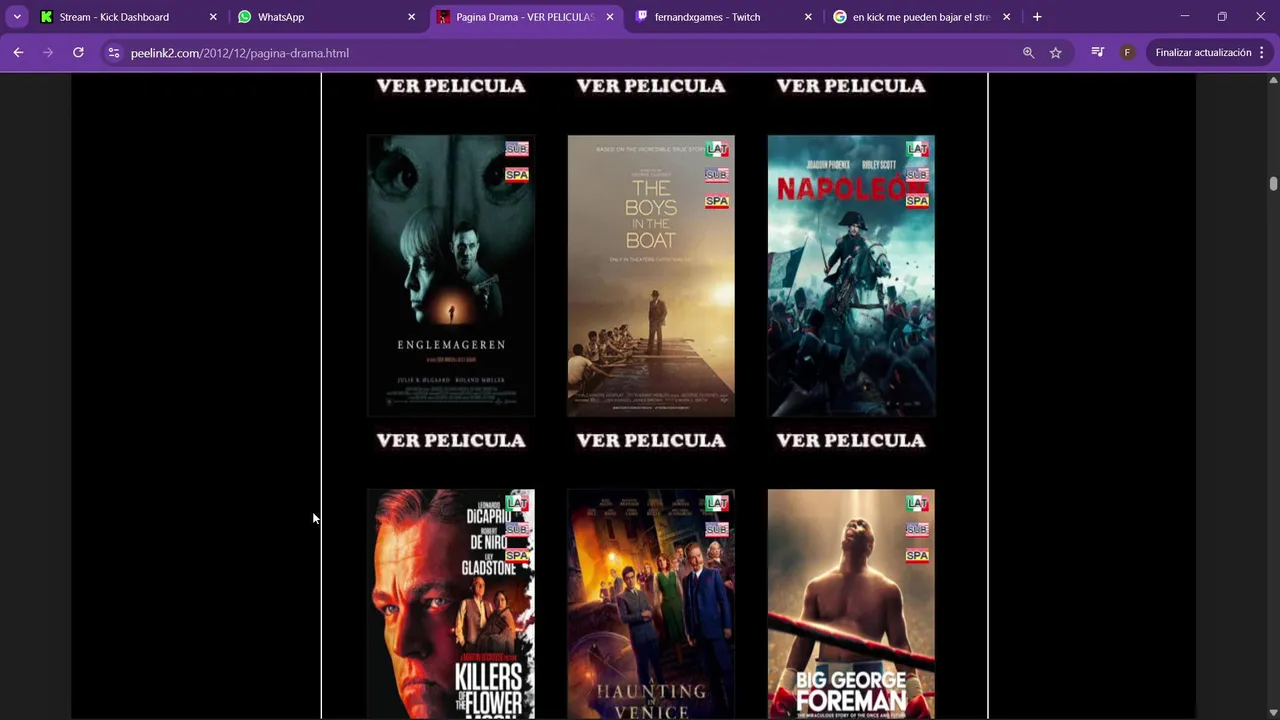The height and width of the screenshot is (720, 1280).
Task: Click LAT badge on A Haunting in Venice
Action: pos(717,503)
